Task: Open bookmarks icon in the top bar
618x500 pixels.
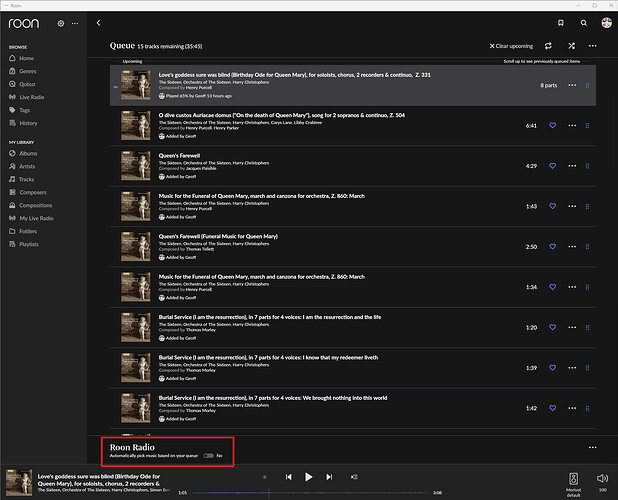Action: click(x=560, y=23)
